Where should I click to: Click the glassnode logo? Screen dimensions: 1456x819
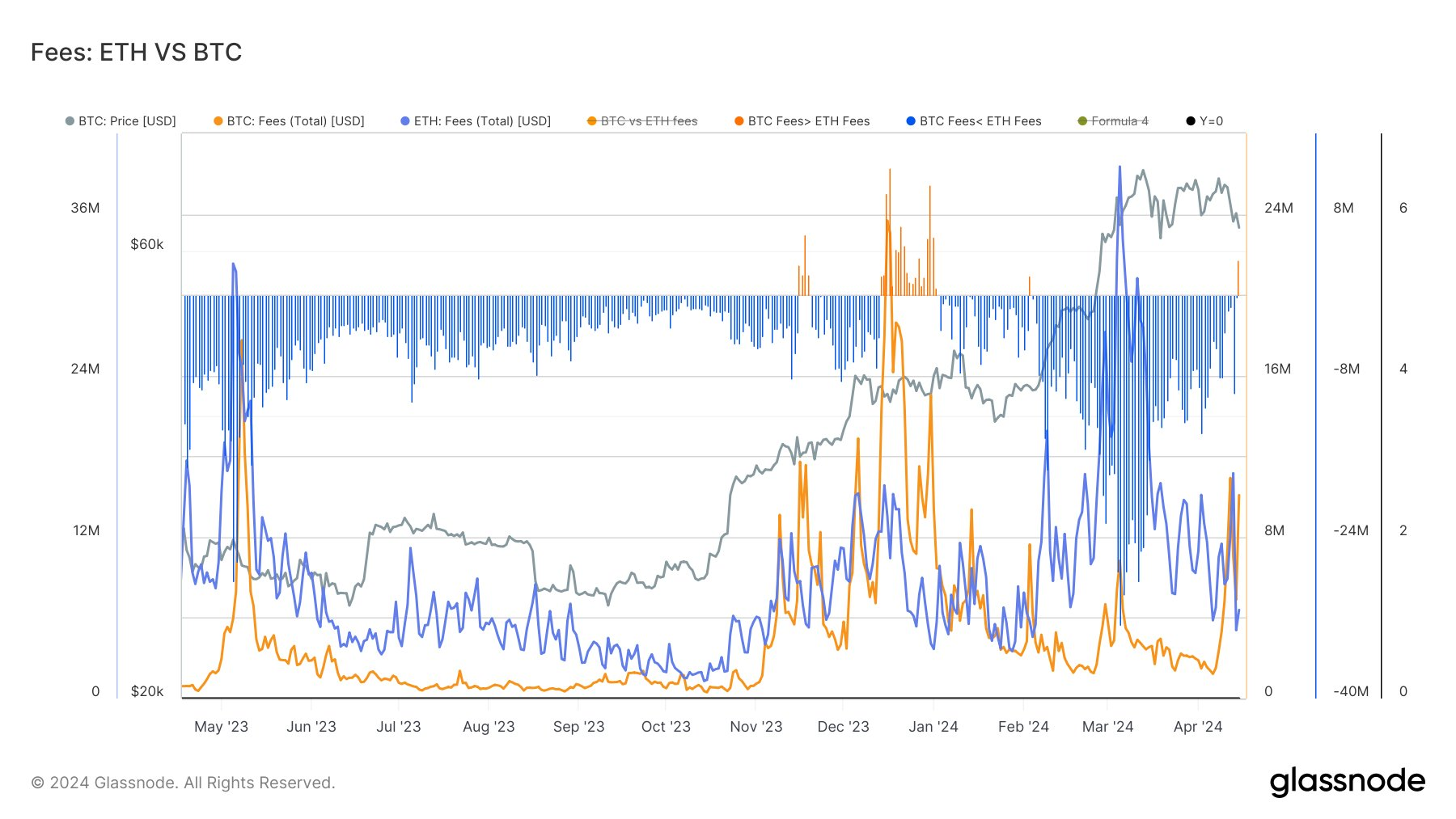(1347, 782)
